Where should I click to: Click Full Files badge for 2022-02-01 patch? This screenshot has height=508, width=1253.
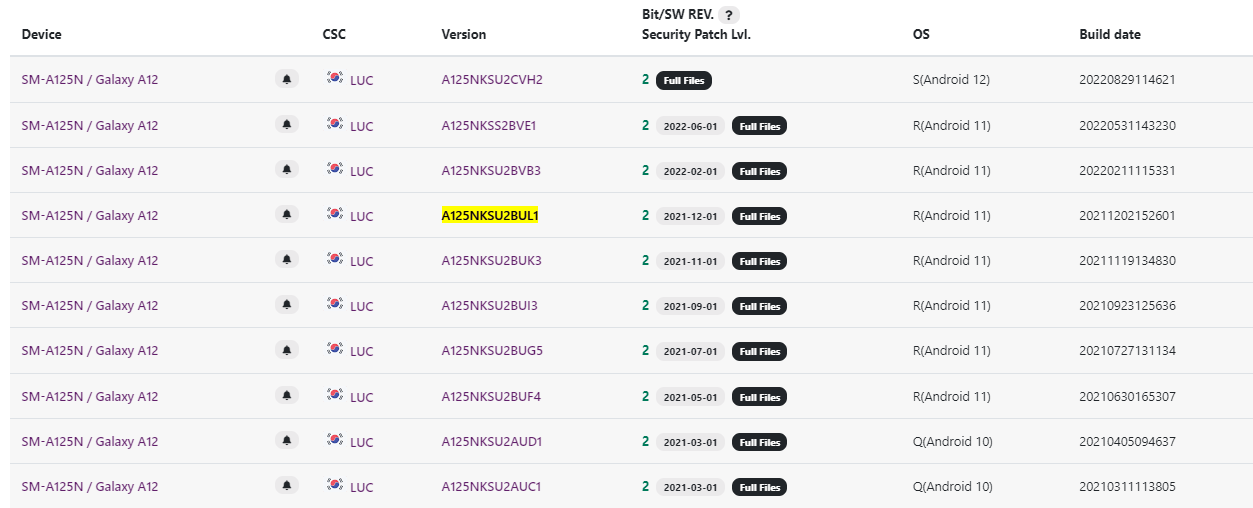(x=759, y=171)
